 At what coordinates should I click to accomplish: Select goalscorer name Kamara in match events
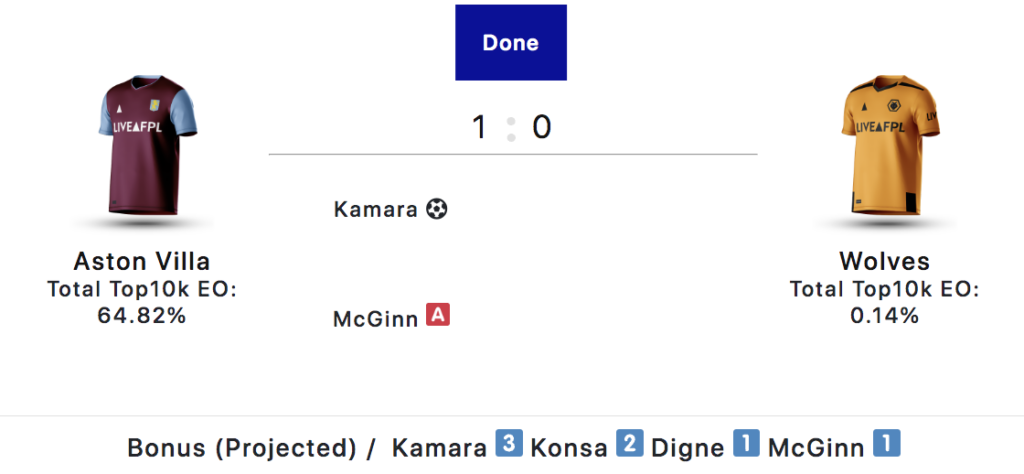click(375, 210)
